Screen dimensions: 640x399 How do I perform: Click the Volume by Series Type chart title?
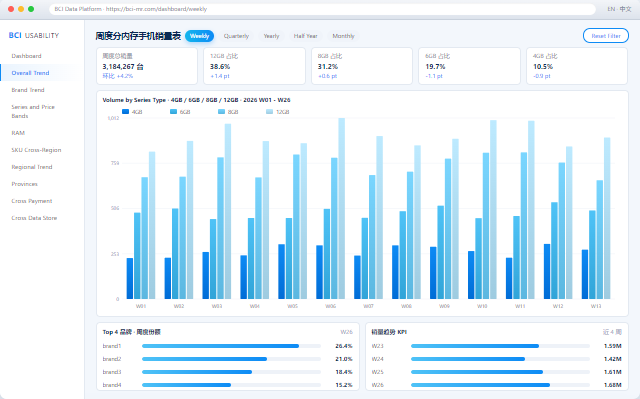coord(196,100)
